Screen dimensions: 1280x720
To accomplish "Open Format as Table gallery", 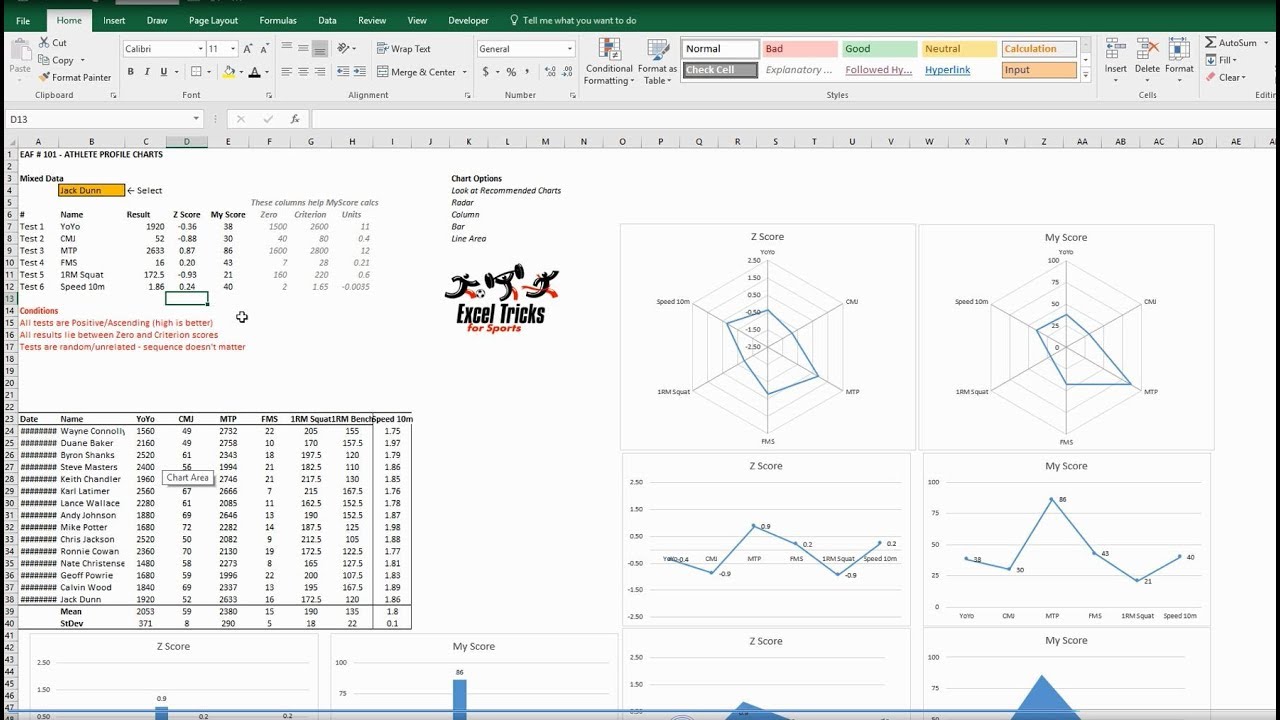I will click(x=658, y=62).
